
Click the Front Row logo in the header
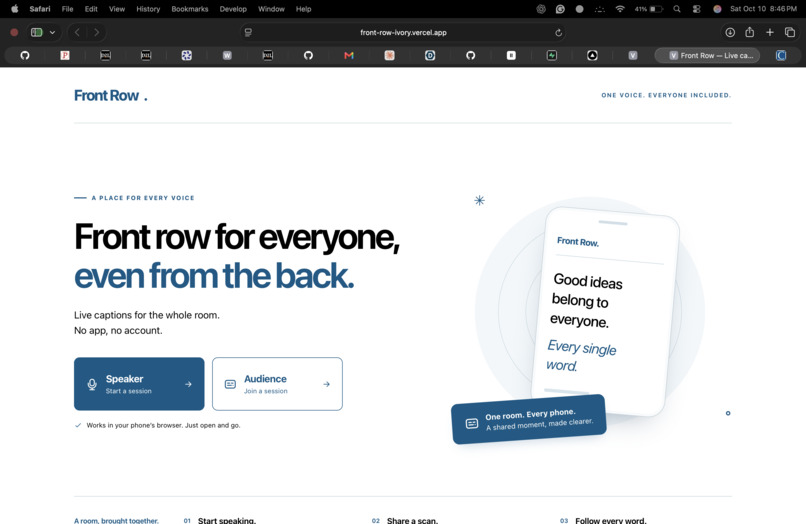click(x=111, y=96)
